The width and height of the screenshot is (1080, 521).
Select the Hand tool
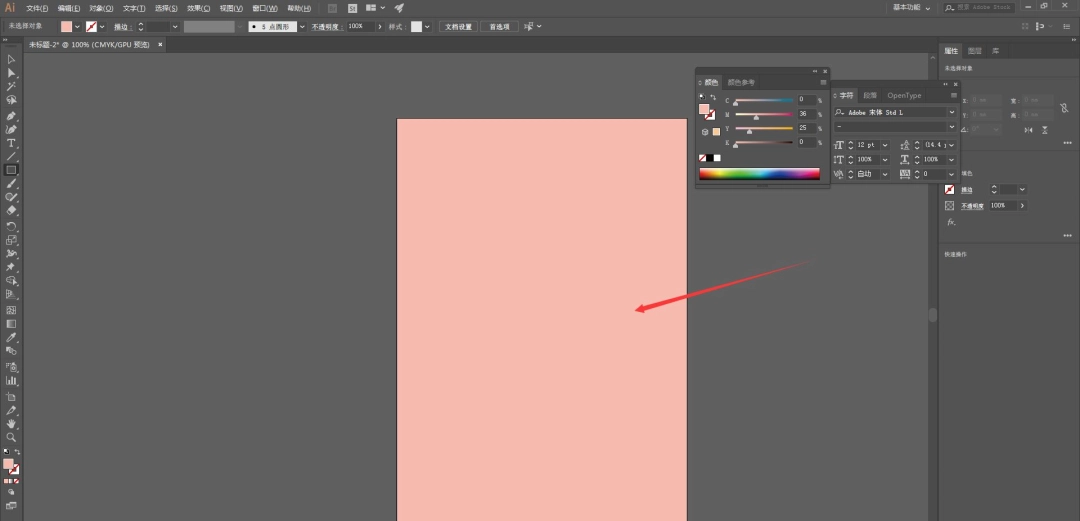coord(11,424)
